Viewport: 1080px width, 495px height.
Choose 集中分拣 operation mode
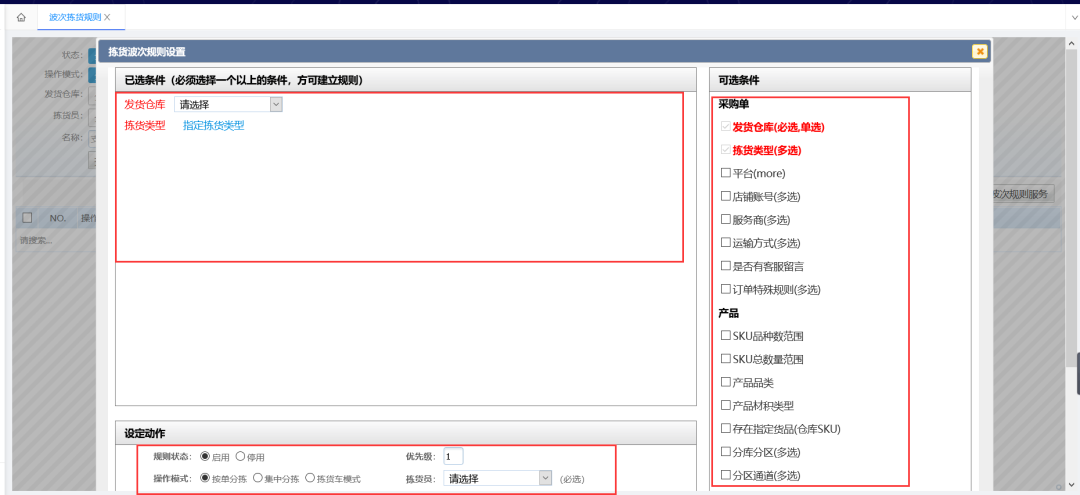click(x=258, y=479)
